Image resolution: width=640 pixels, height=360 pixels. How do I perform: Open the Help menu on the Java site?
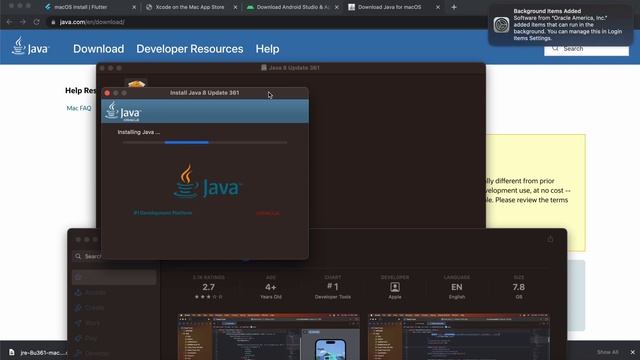[267, 49]
